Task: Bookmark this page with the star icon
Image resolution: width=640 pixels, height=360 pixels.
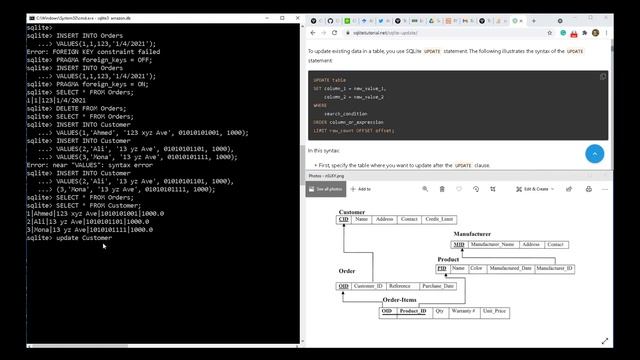Action: point(549,33)
